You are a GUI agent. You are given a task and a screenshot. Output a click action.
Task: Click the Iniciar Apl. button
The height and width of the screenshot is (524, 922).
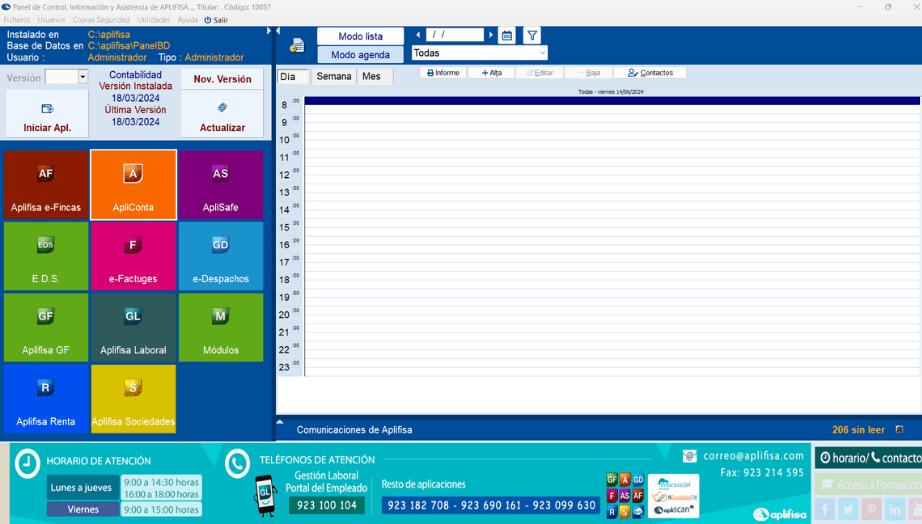click(47, 115)
